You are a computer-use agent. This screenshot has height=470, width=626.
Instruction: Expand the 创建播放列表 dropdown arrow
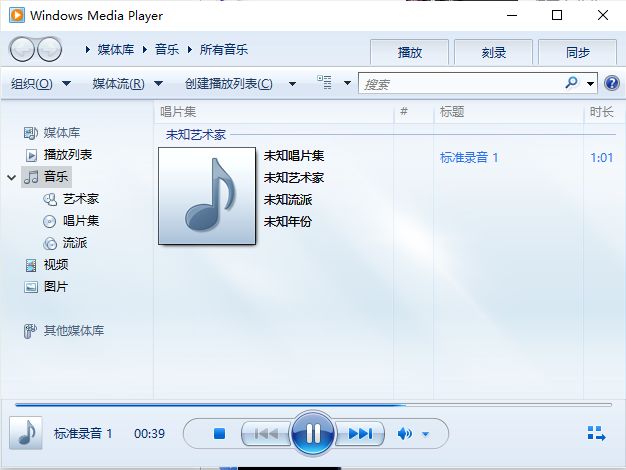click(x=292, y=84)
